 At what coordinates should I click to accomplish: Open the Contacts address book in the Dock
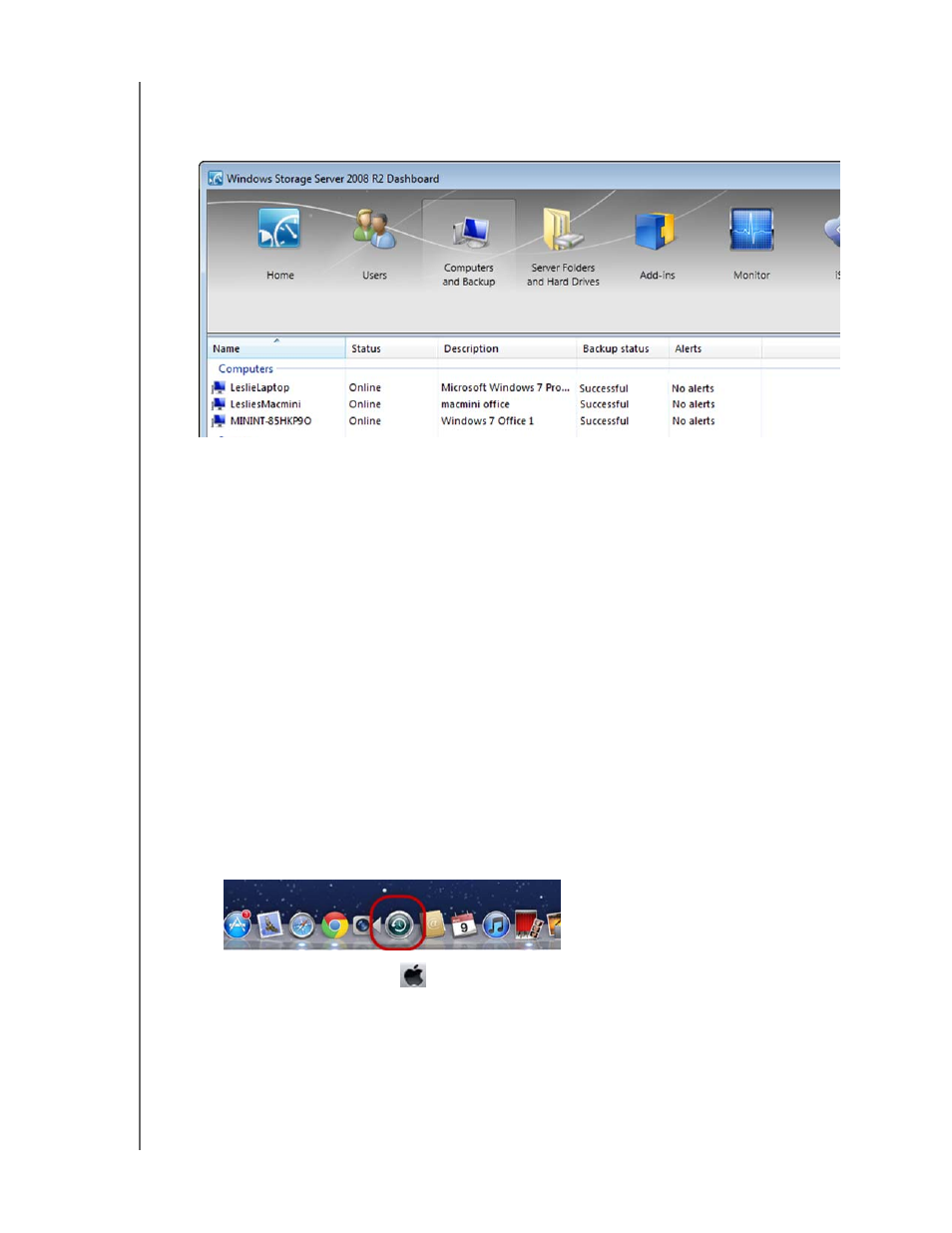pos(435,926)
